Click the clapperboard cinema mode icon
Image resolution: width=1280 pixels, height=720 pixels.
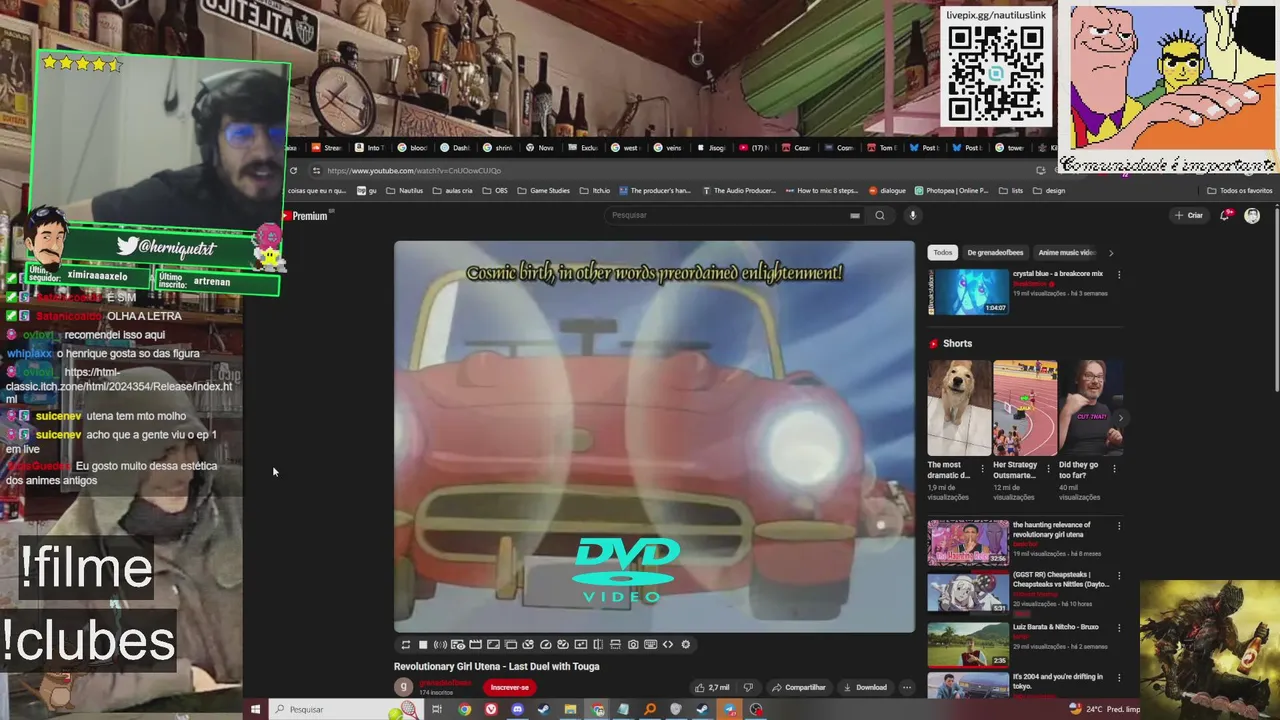tap(475, 645)
